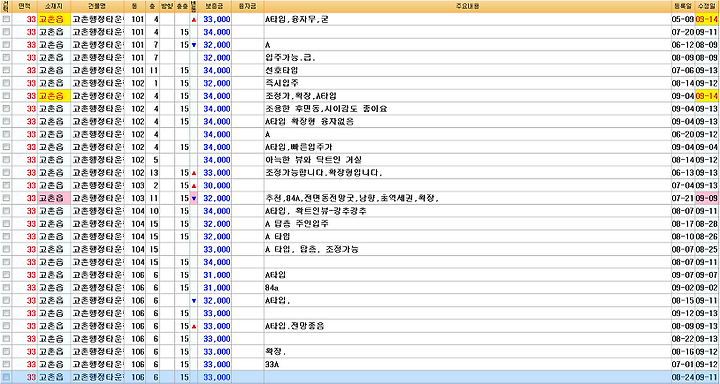Tick the checkbox for the A타입,융자무,군 row
This screenshot has height=384, width=720.
(6, 19)
